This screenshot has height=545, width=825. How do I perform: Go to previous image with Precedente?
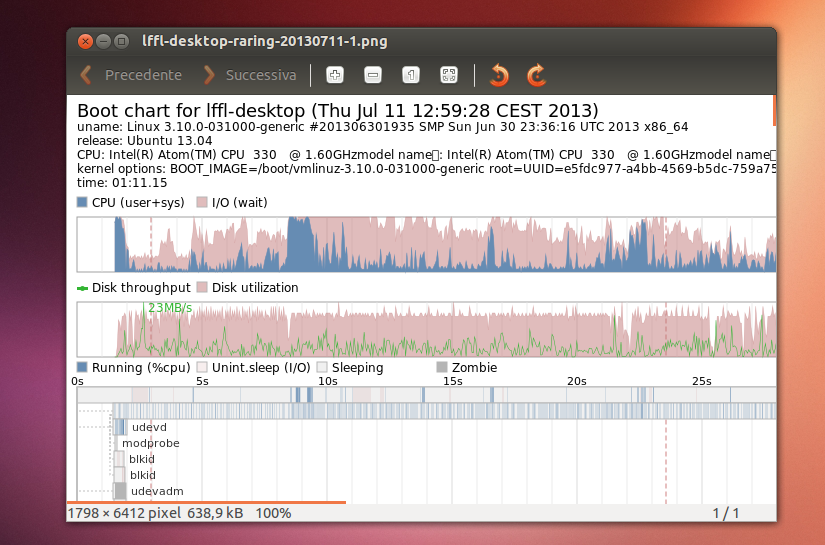pyautogui.click(x=131, y=75)
